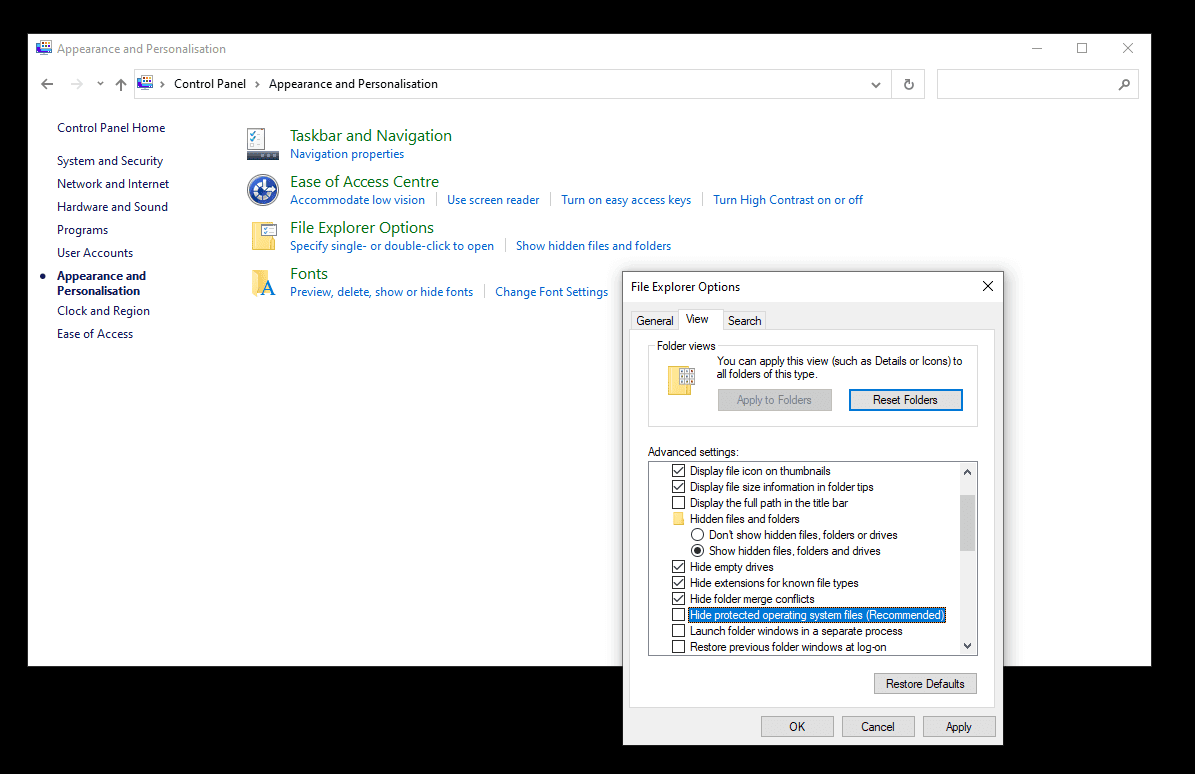Click the Folder views preview icon

click(x=680, y=380)
